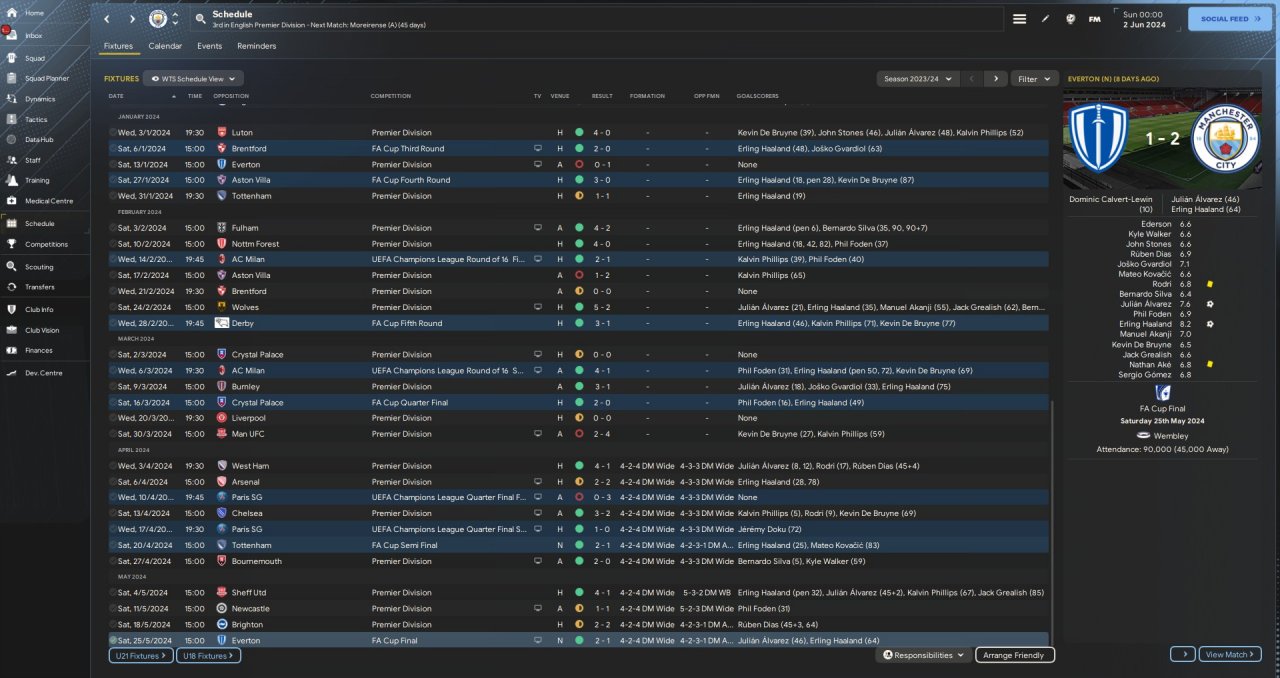Viewport: 1280px width, 678px height.
Task: Toggle the reminder circle for the Brighton fixture row
Action: pyautogui.click(x=113, y=624)
